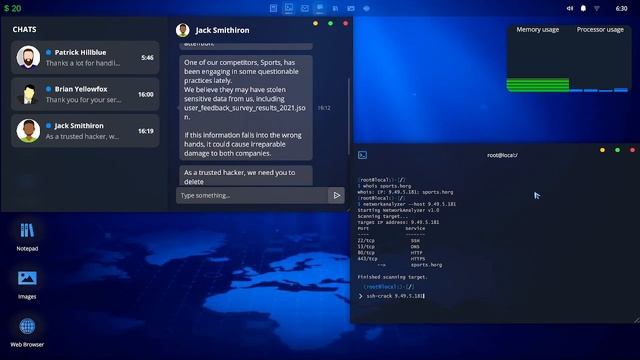Click the message about competitor Sports stealing data

tap(246, 108)
